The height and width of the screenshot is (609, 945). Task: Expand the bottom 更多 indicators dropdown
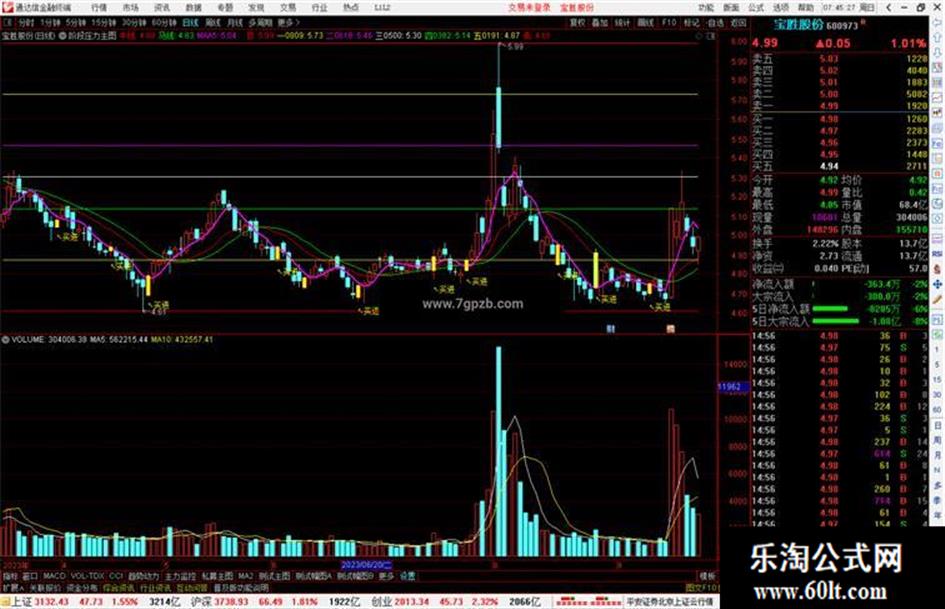click(x=386, y=576)
